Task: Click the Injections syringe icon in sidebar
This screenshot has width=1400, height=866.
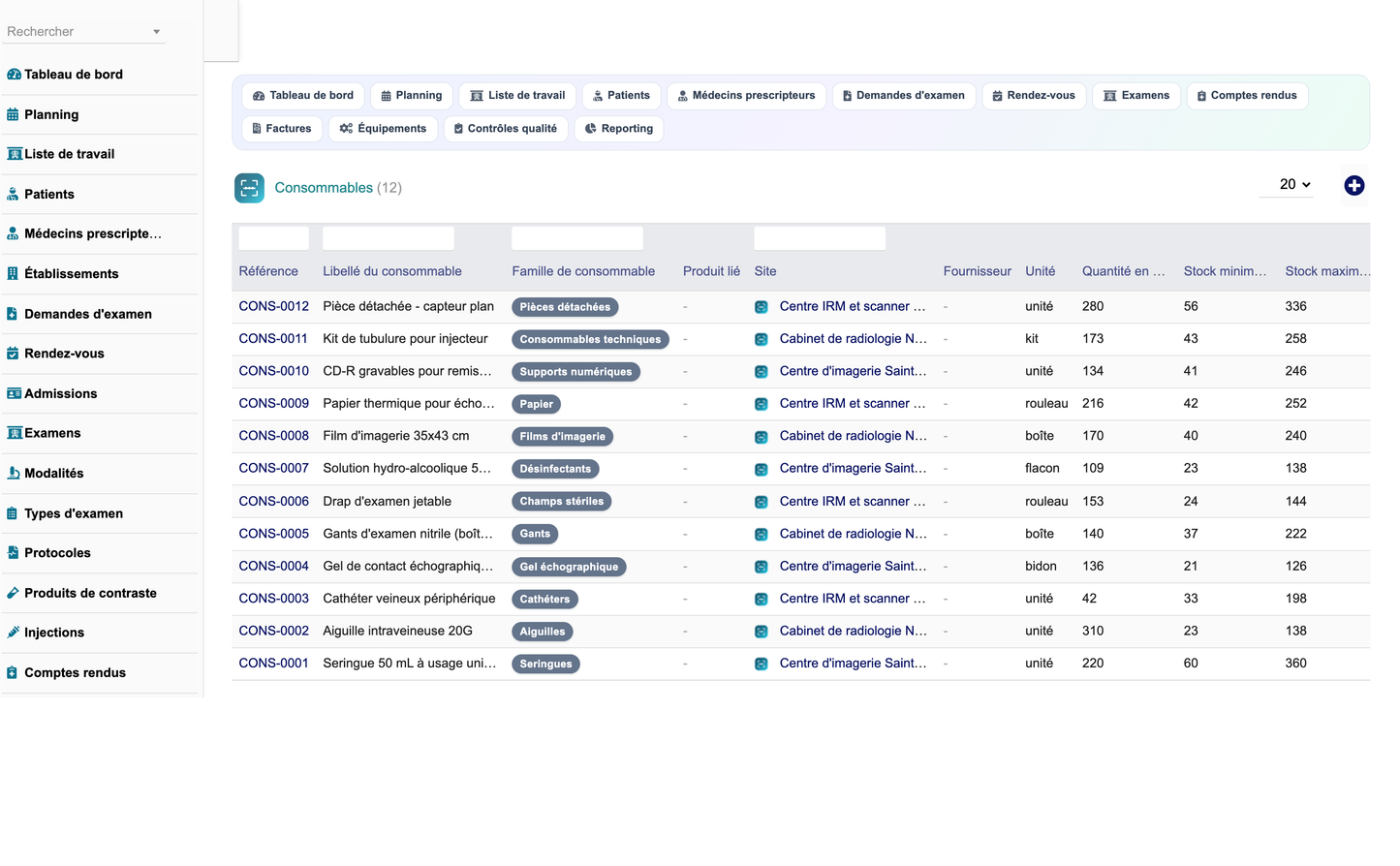Action: coord(13,633)
